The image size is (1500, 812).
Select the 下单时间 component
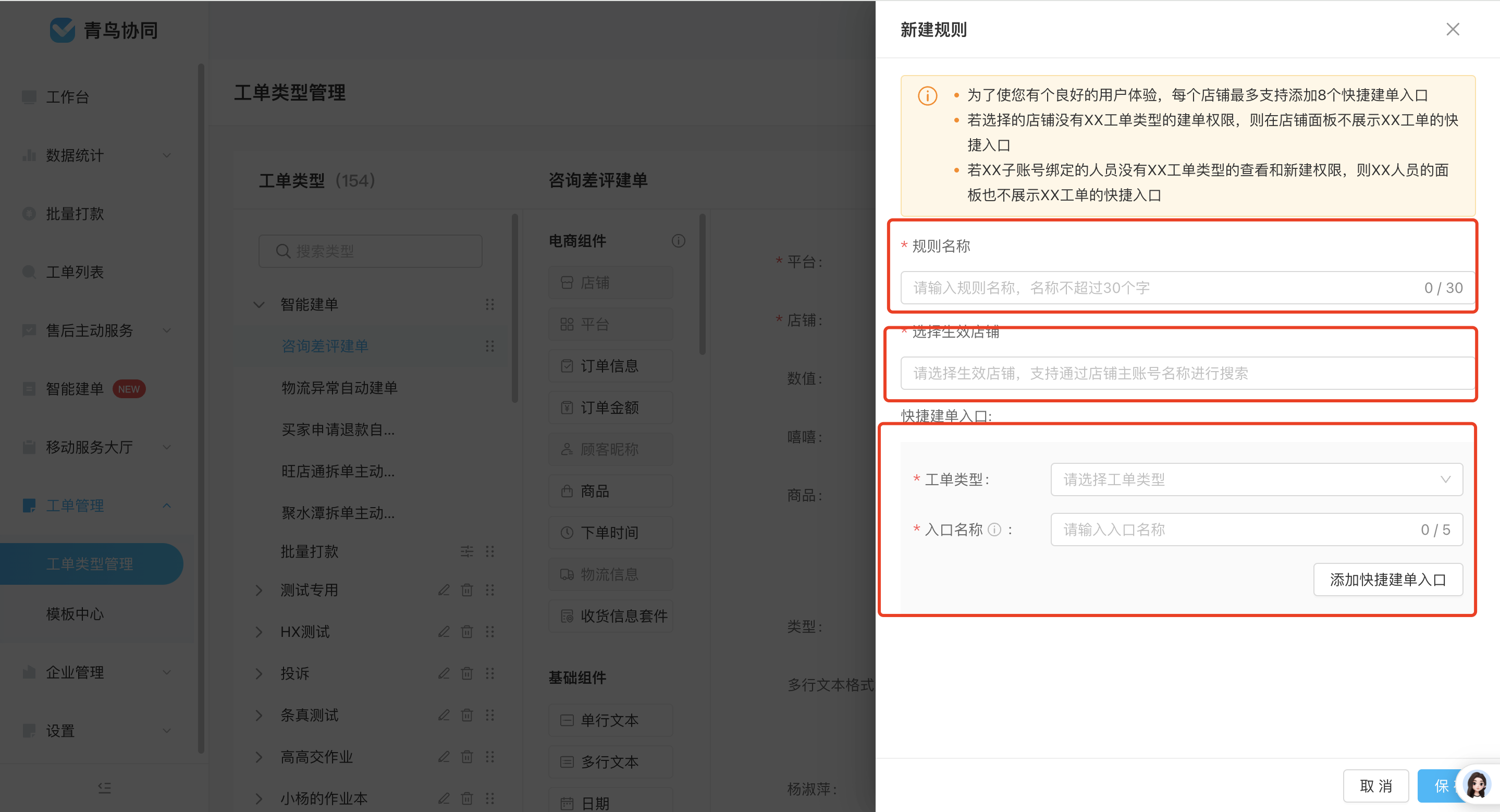point(610,533)
